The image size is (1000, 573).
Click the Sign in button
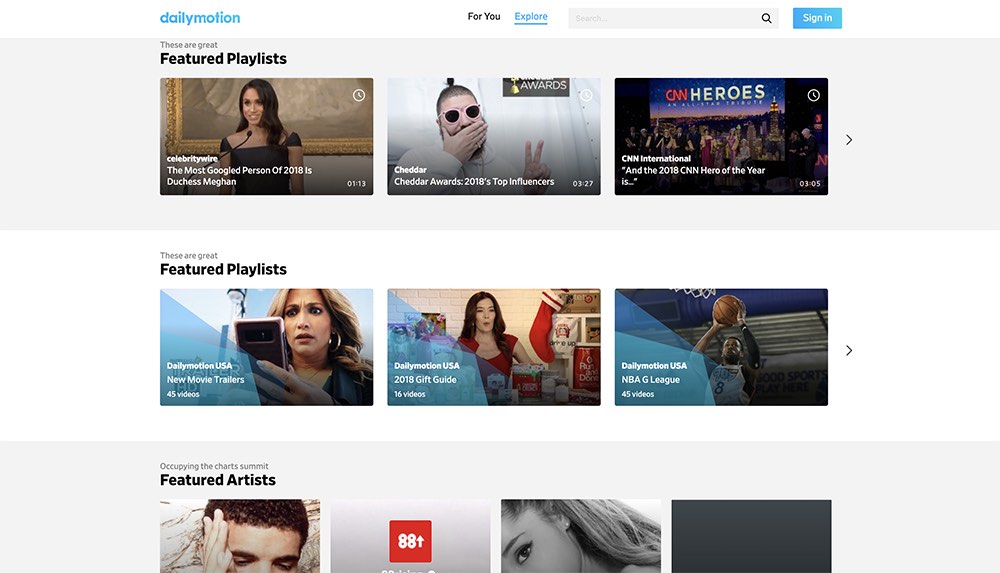(817, 18)
